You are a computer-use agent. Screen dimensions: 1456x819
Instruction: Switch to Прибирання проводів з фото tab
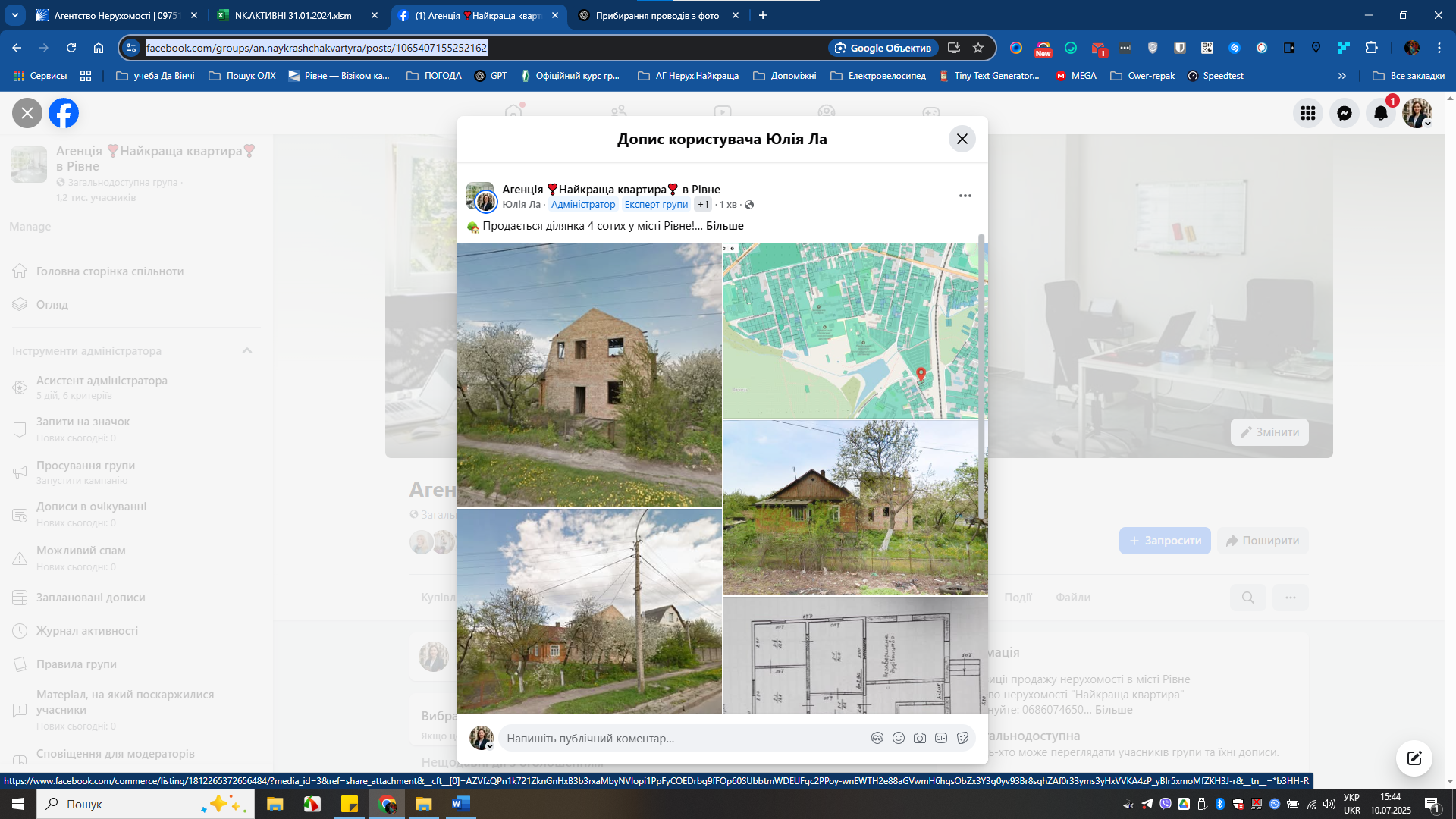pos(657,15)
